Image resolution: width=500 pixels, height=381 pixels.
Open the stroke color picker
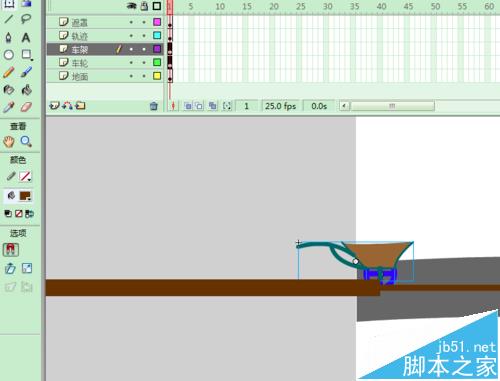(25, 176)
